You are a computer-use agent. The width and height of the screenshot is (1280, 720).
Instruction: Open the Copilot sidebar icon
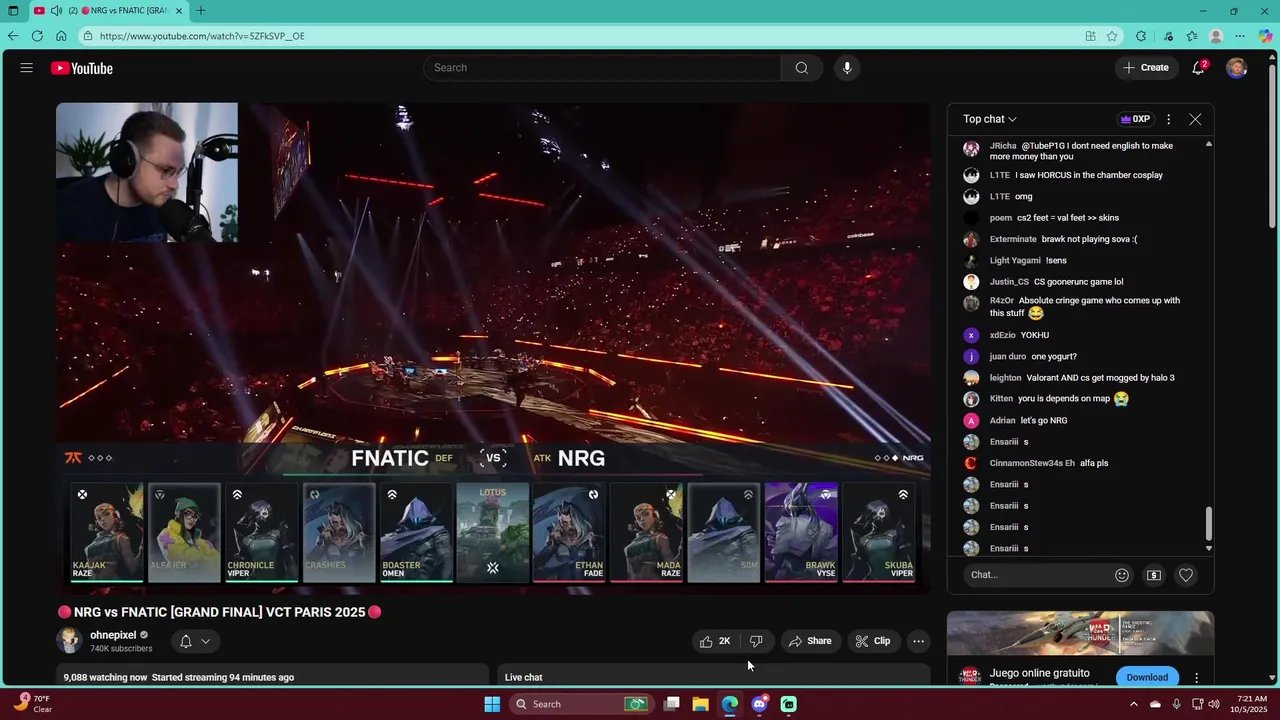click(1265, 36)
